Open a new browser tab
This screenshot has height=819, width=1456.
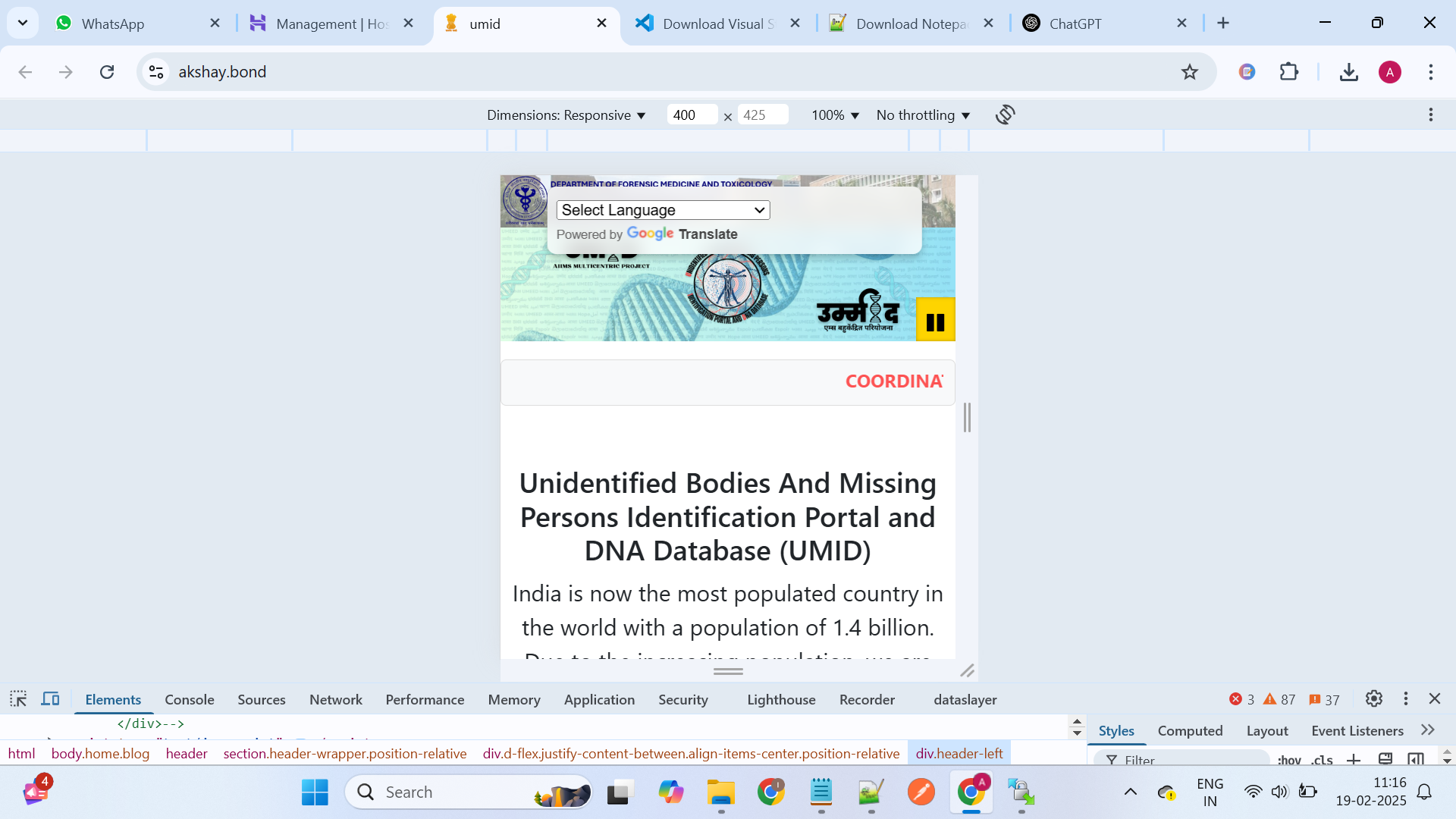pyautogui.click(x=1222, y=23)
